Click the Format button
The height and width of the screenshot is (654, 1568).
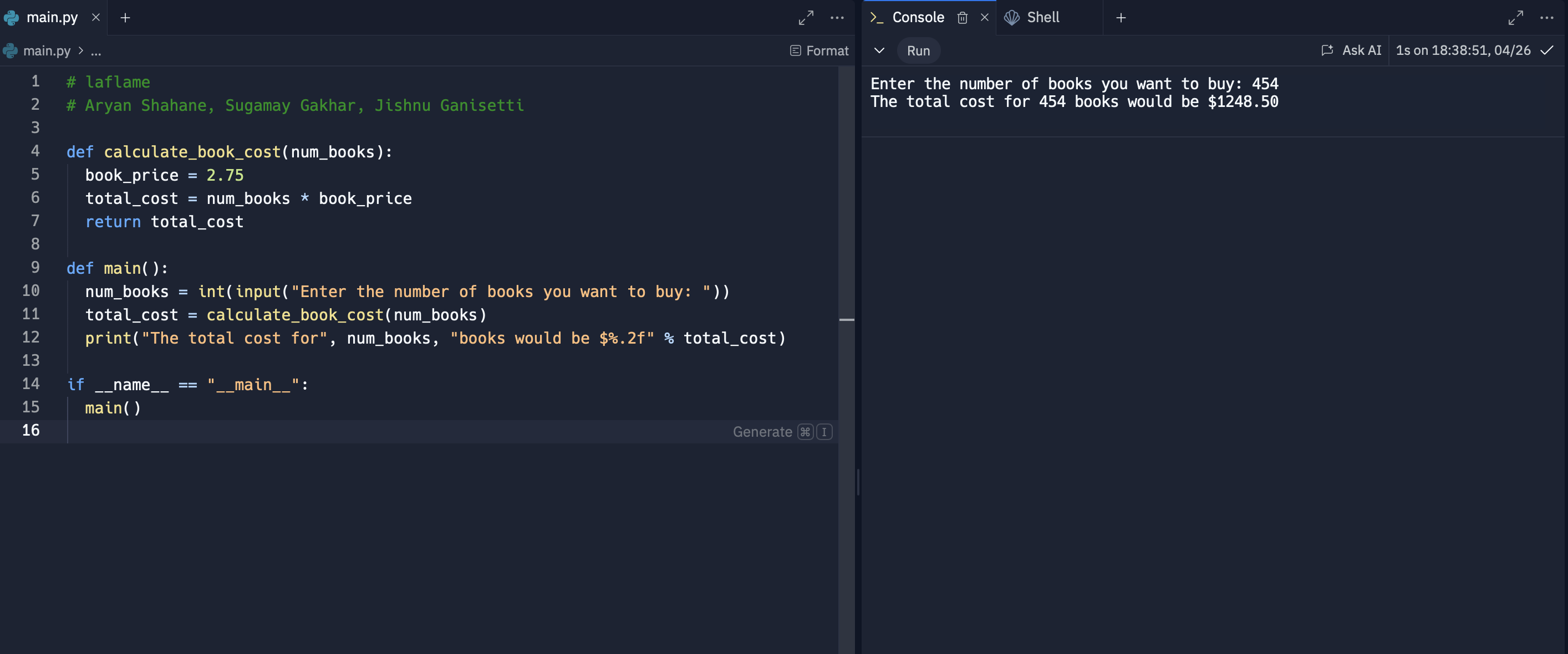pos(819,51)
